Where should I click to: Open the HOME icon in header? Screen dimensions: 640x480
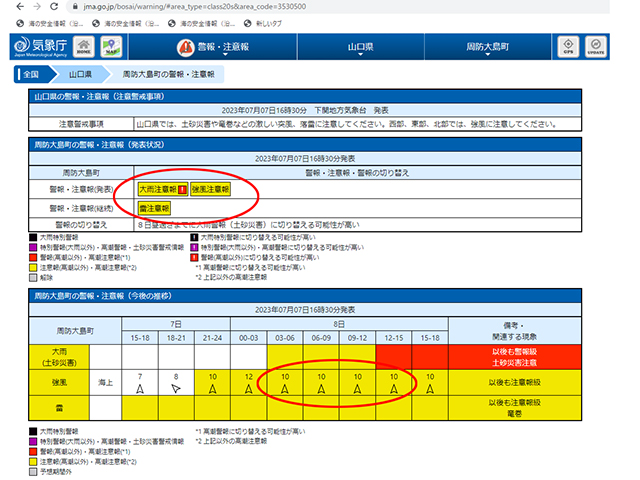pos(84,47)
